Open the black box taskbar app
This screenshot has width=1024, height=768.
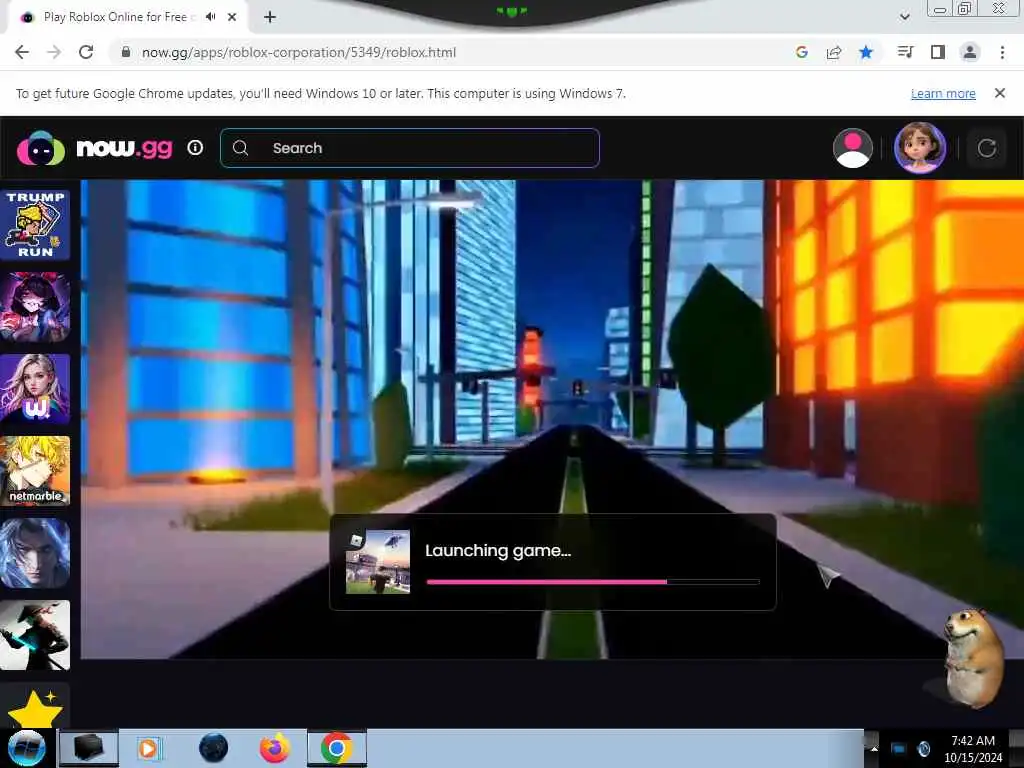point(89,748)
